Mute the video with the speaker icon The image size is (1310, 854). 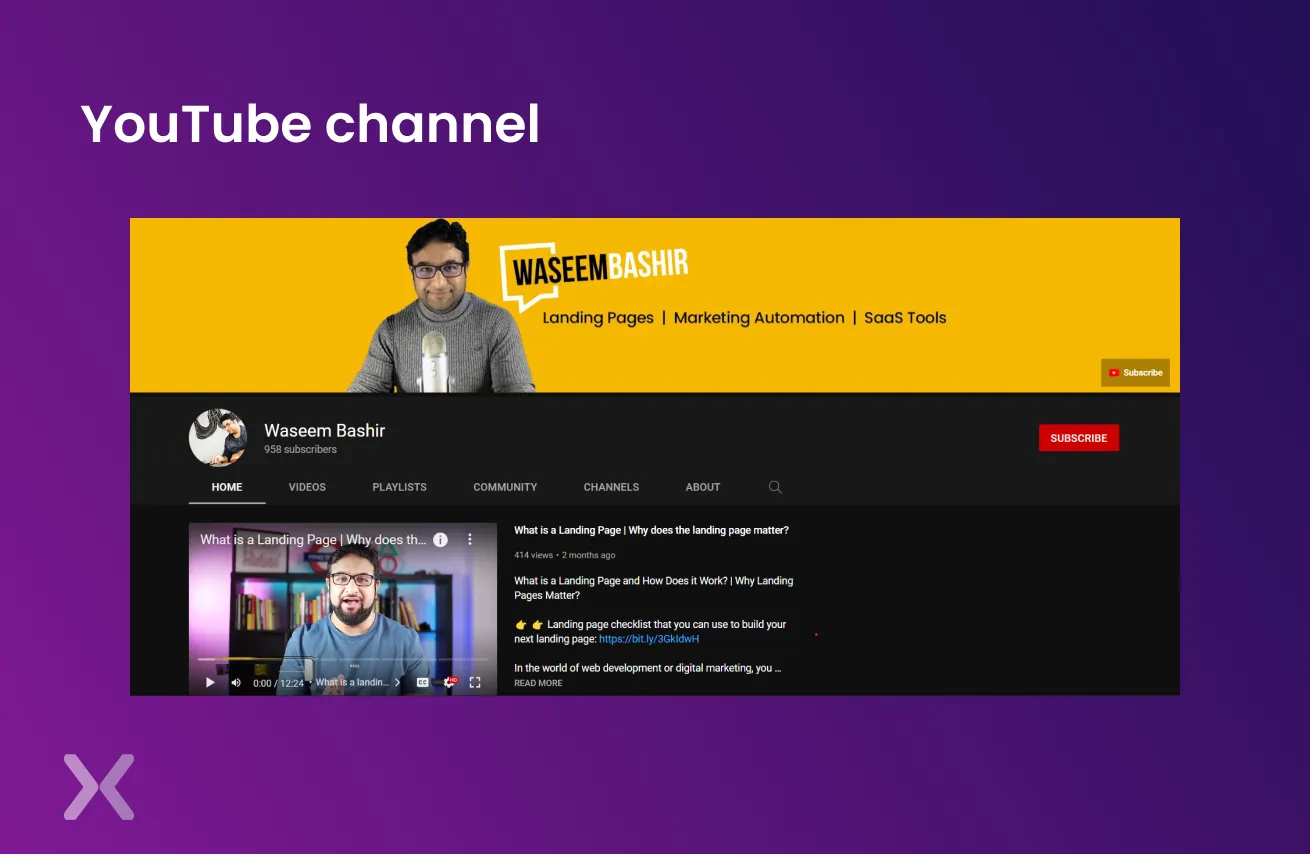(236, 682)
